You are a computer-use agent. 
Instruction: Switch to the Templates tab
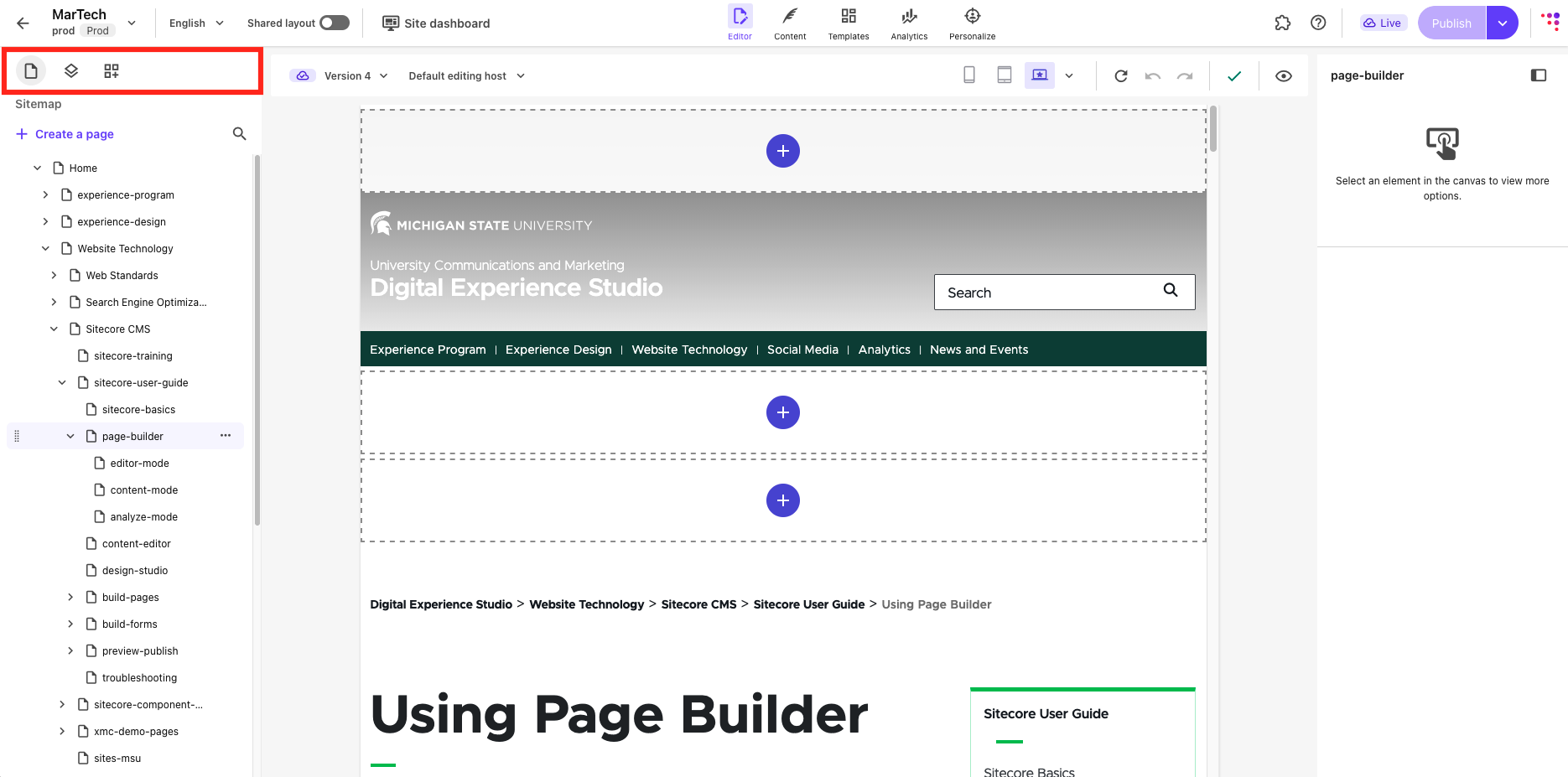click(849, 23)
